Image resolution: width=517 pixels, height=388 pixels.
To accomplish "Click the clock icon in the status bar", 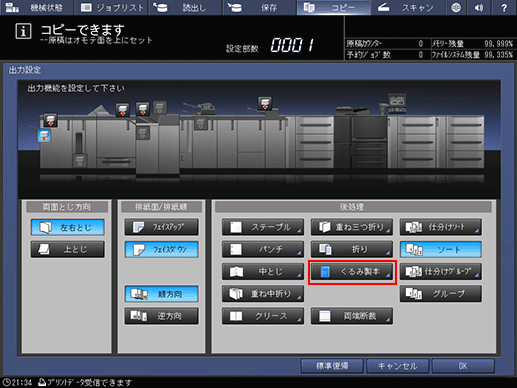I will [7, 382].
